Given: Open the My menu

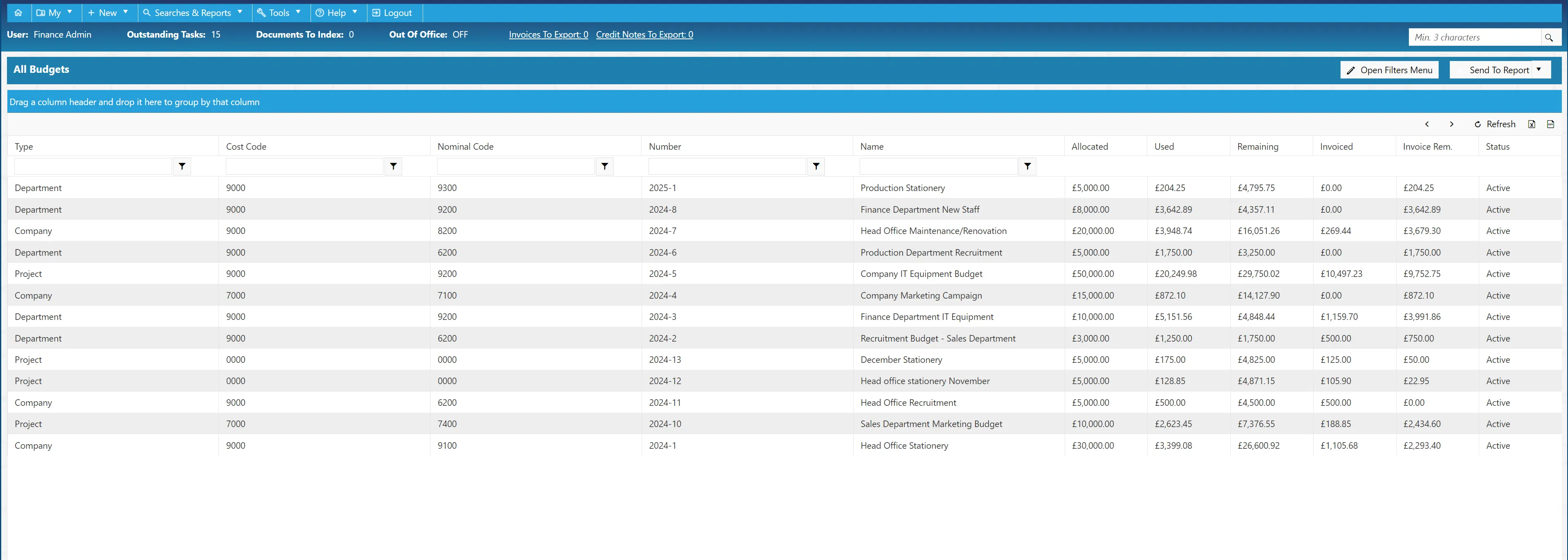Looking at the screenshot, I should click(x=54, y=13).
